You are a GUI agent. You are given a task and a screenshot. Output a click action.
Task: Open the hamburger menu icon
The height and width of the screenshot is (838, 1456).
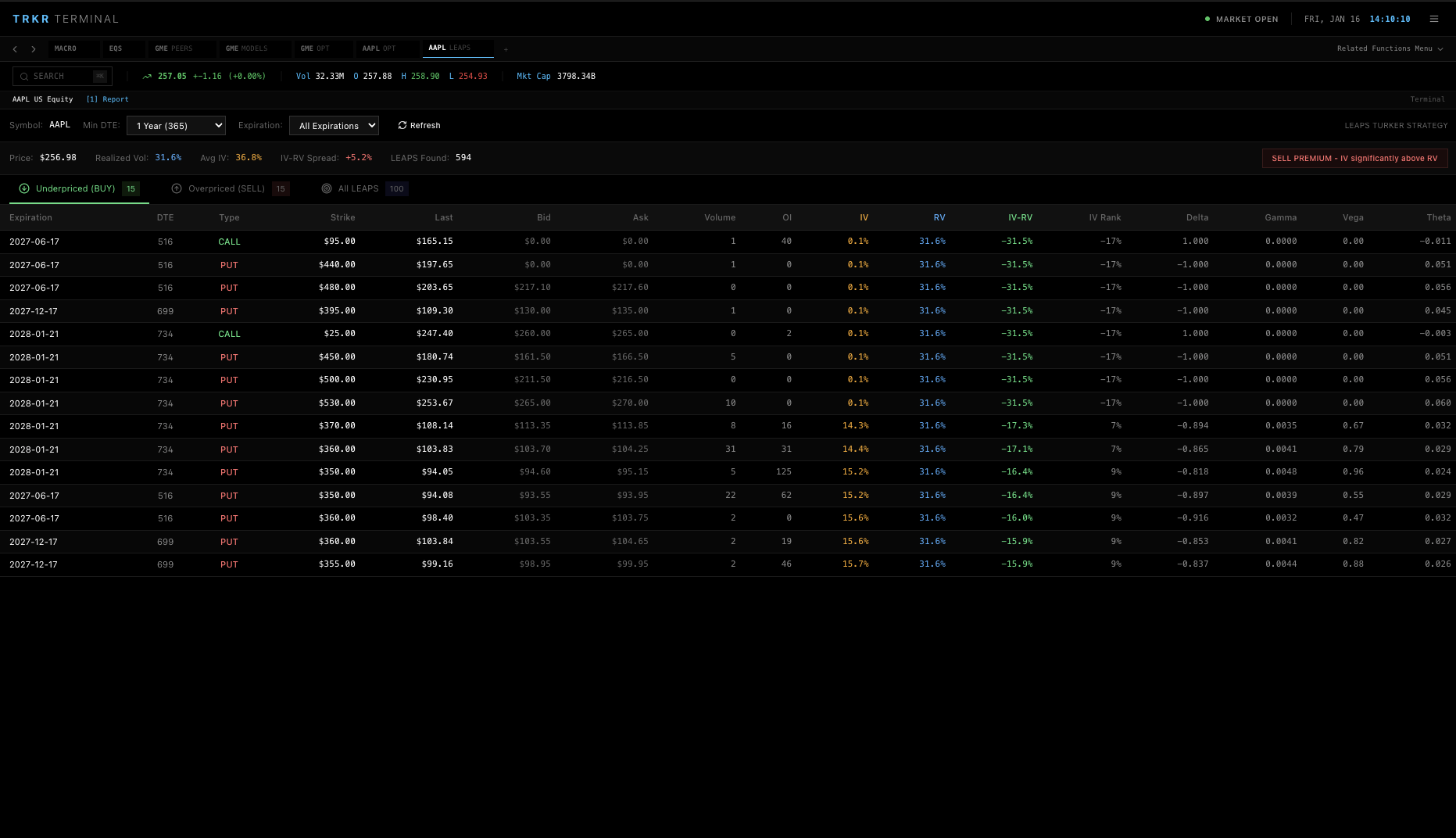point(1434,19)
